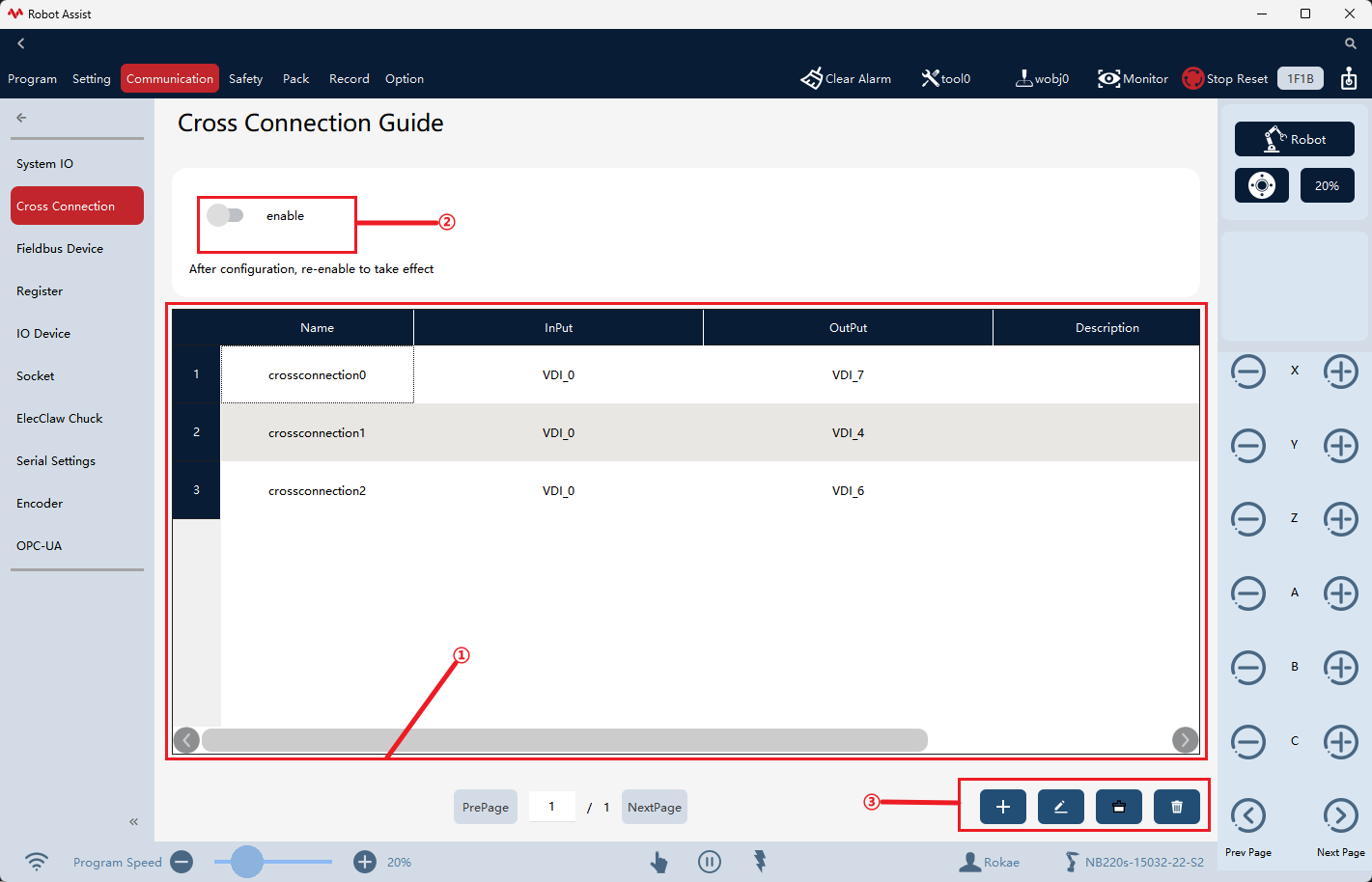Click the NextPage button
The width and height of the screenshot is (1372, 882).
click(655, 807)
